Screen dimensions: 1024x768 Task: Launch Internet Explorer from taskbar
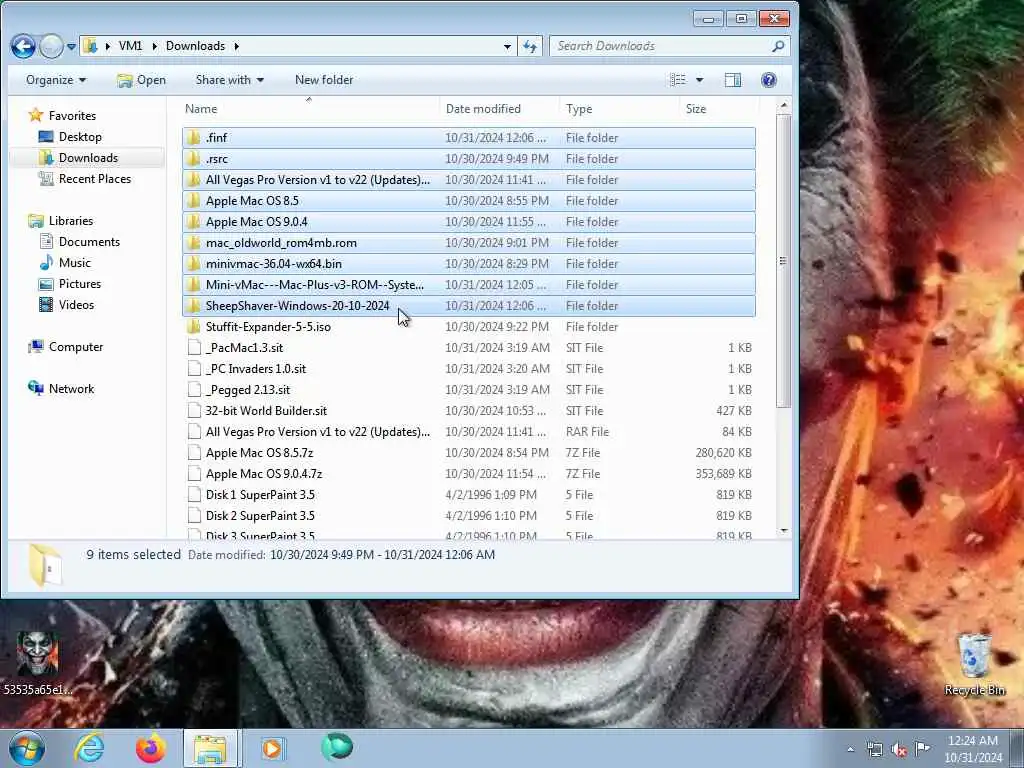click(x=88, y=748)
